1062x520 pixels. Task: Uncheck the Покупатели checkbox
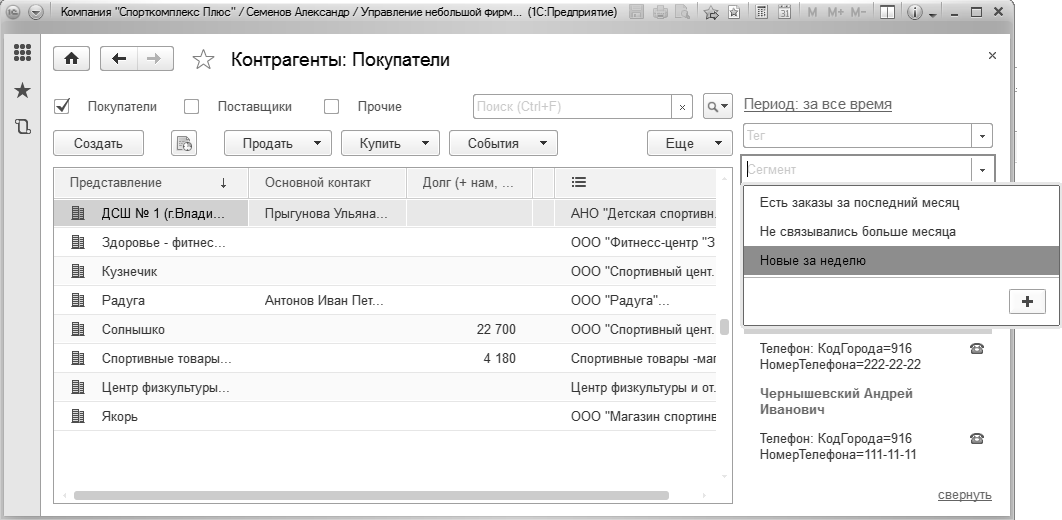pos(62,106)
